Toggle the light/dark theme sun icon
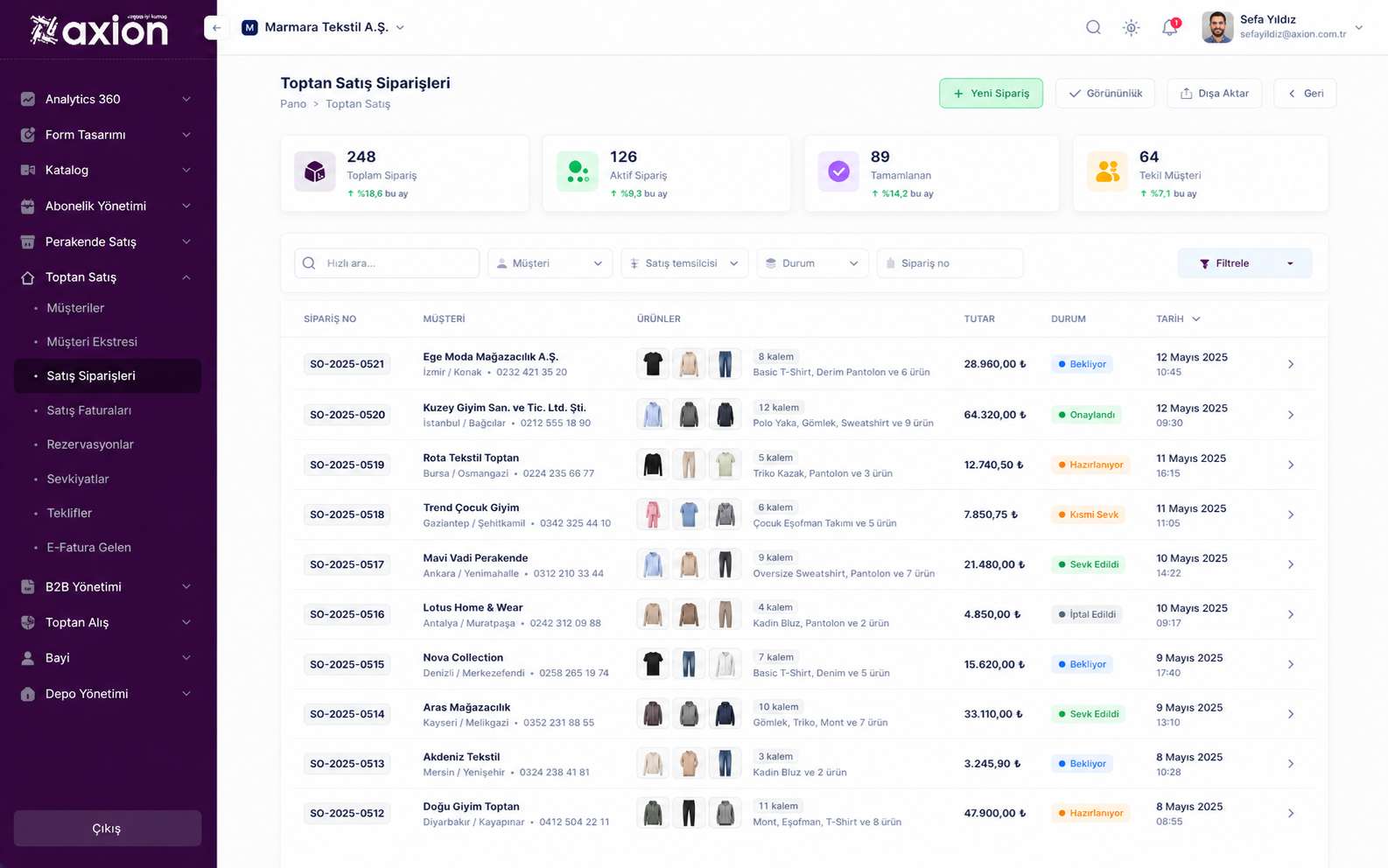This screenshot has width=1388, height=868. point(1132,27)
